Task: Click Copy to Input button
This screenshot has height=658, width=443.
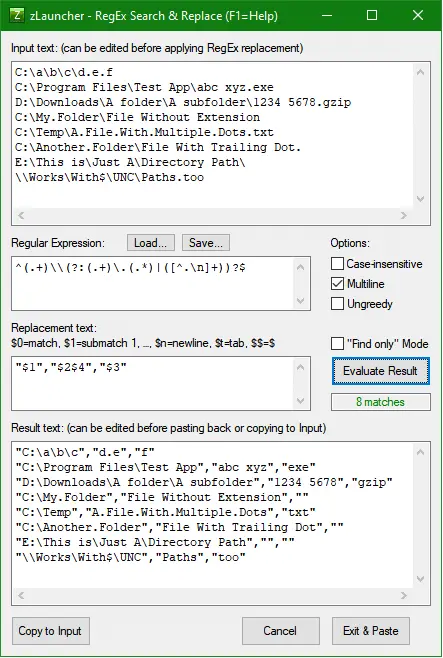Action: (50, 631)
